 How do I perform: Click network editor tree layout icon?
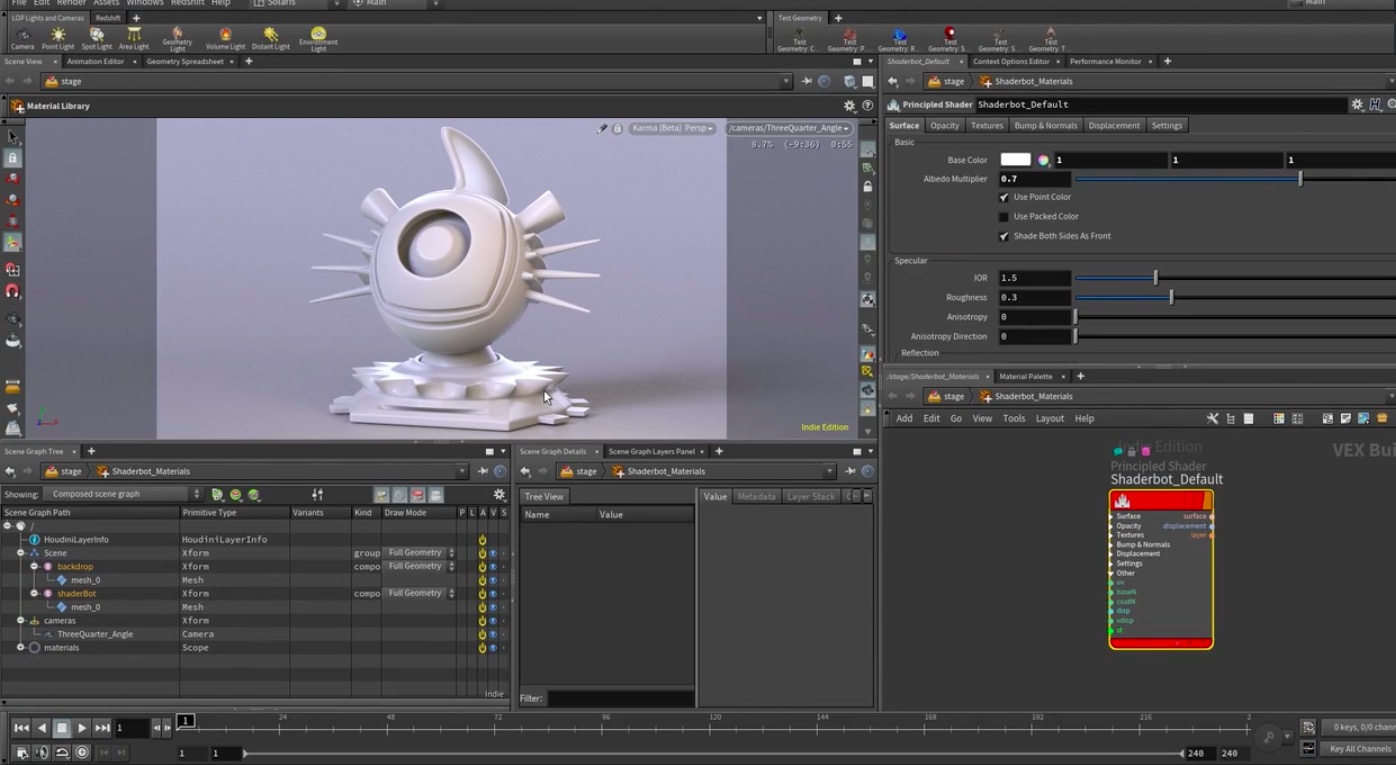pyautogui.click(x=1230, y=418)
